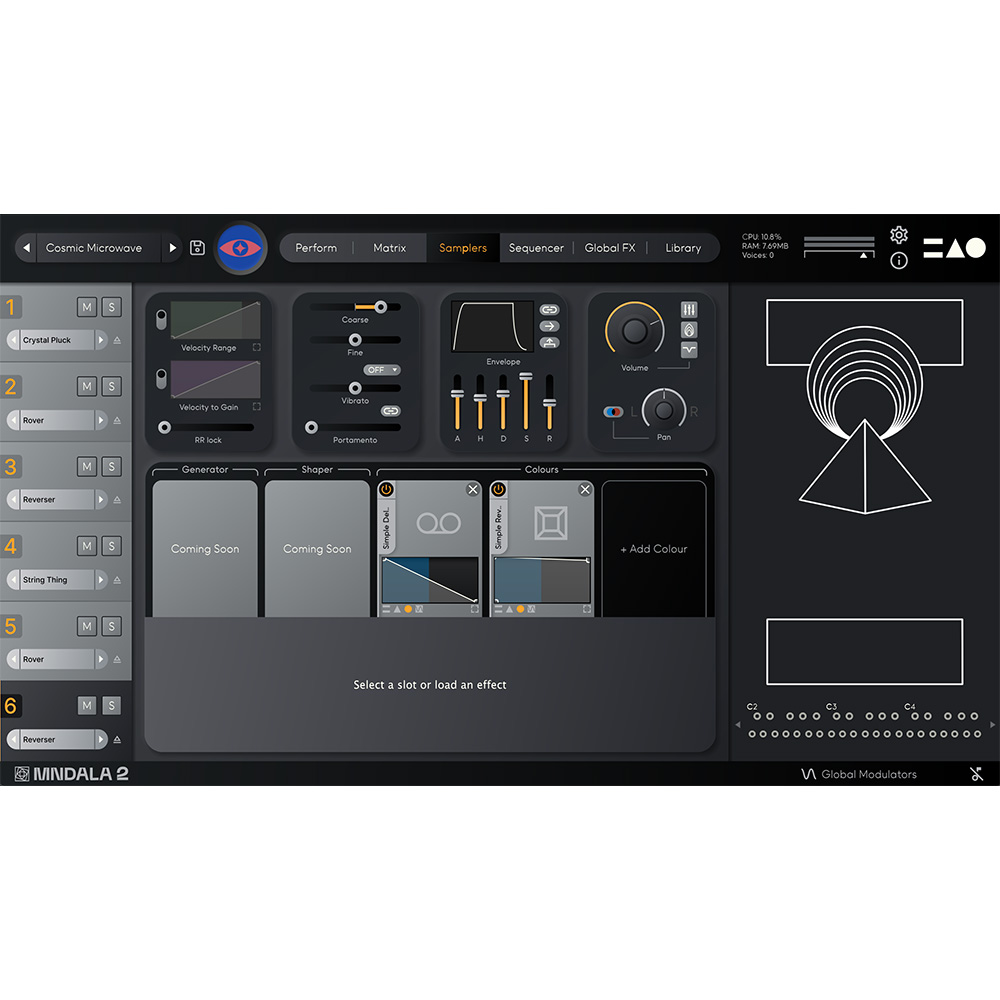Viewport: 1000px width, 1000px height.
Task: Click the red eye logo button
Action: [x=241, y=247]
